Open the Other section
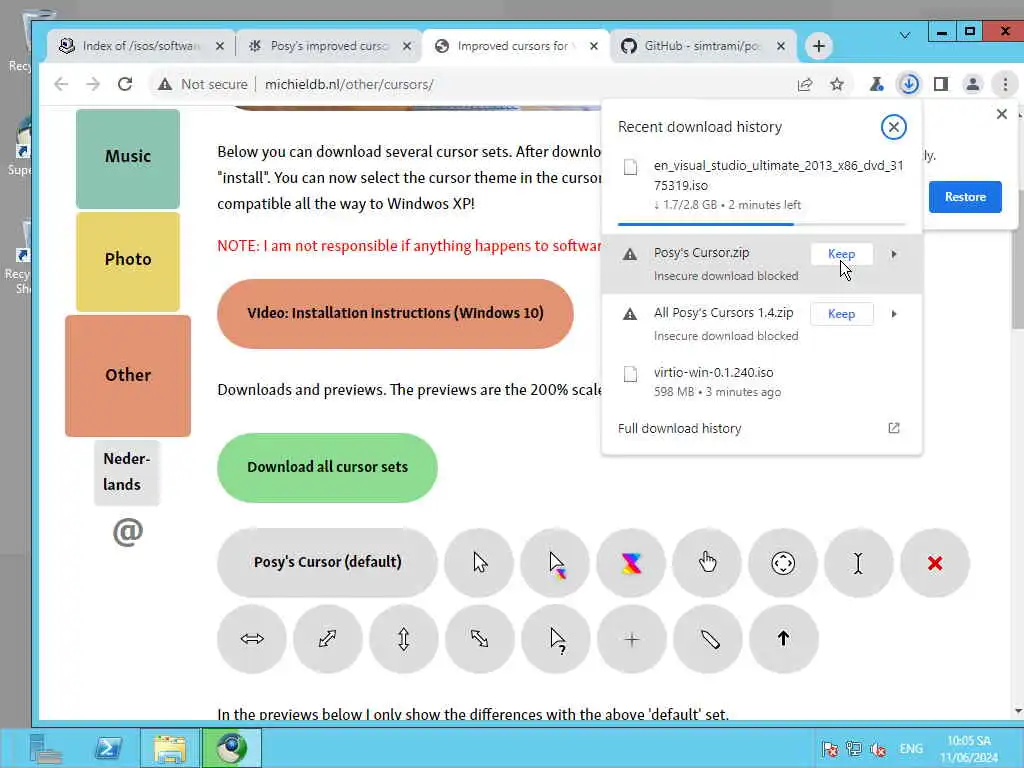 (x=128, y=376)
